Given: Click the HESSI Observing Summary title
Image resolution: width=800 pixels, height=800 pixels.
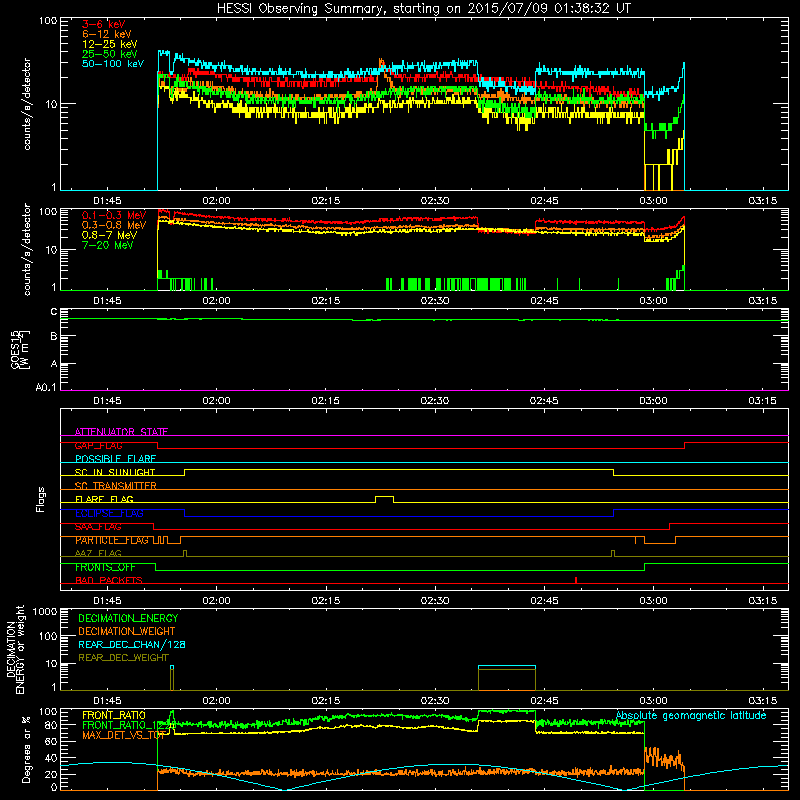Looking at the screenshot, I should click(423, 8).
